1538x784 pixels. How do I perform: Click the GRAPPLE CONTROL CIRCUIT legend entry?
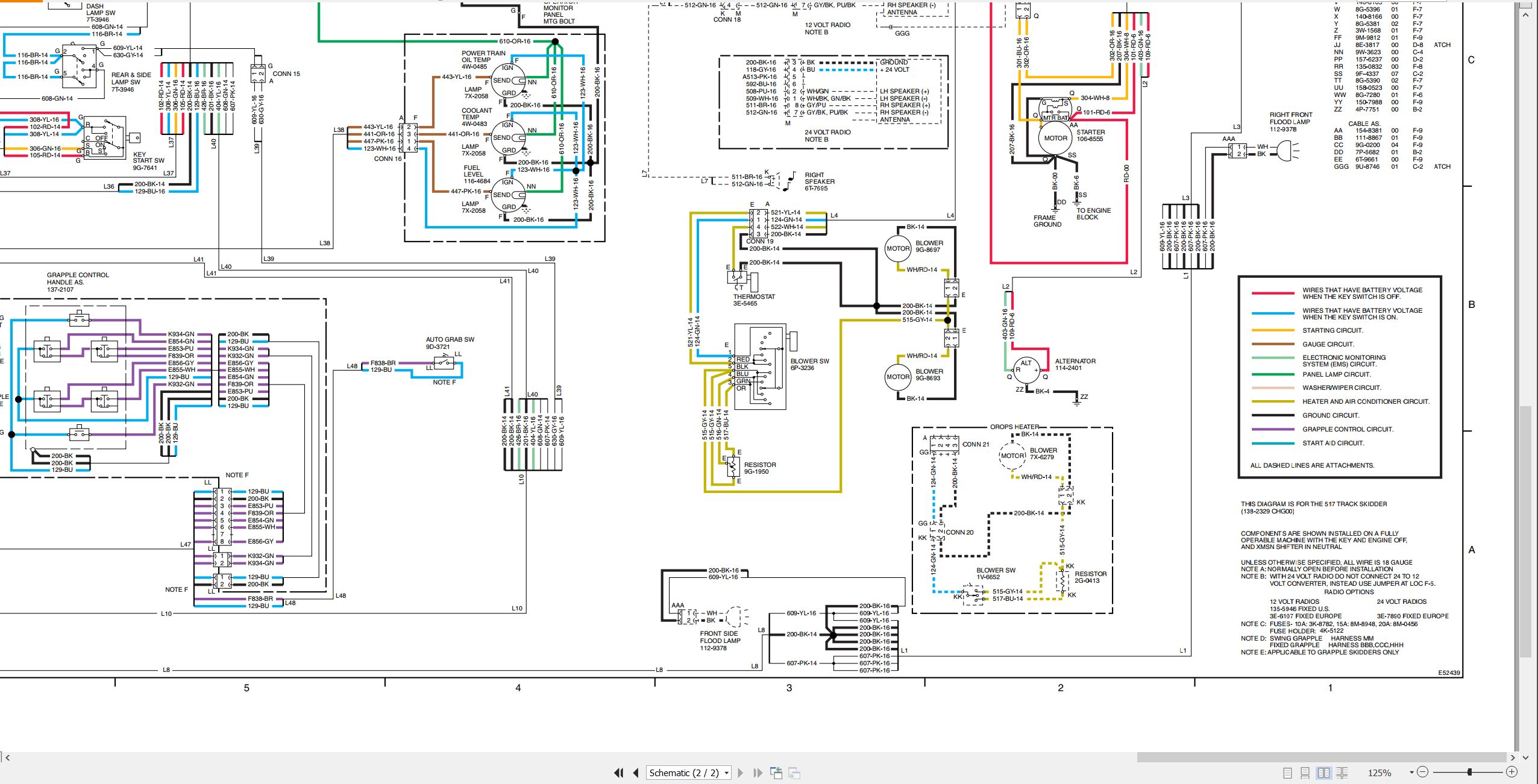(1348, 429)
